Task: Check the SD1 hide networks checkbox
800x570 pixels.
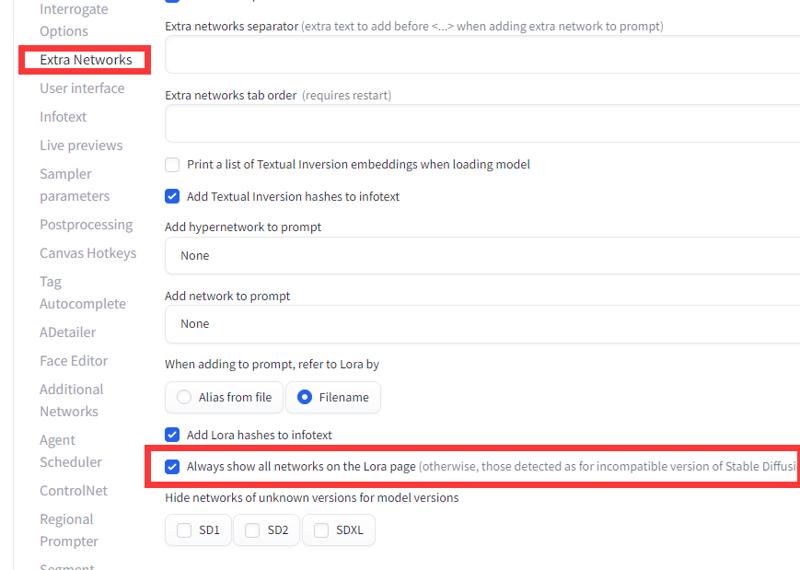Action: [x=184, y=530]
